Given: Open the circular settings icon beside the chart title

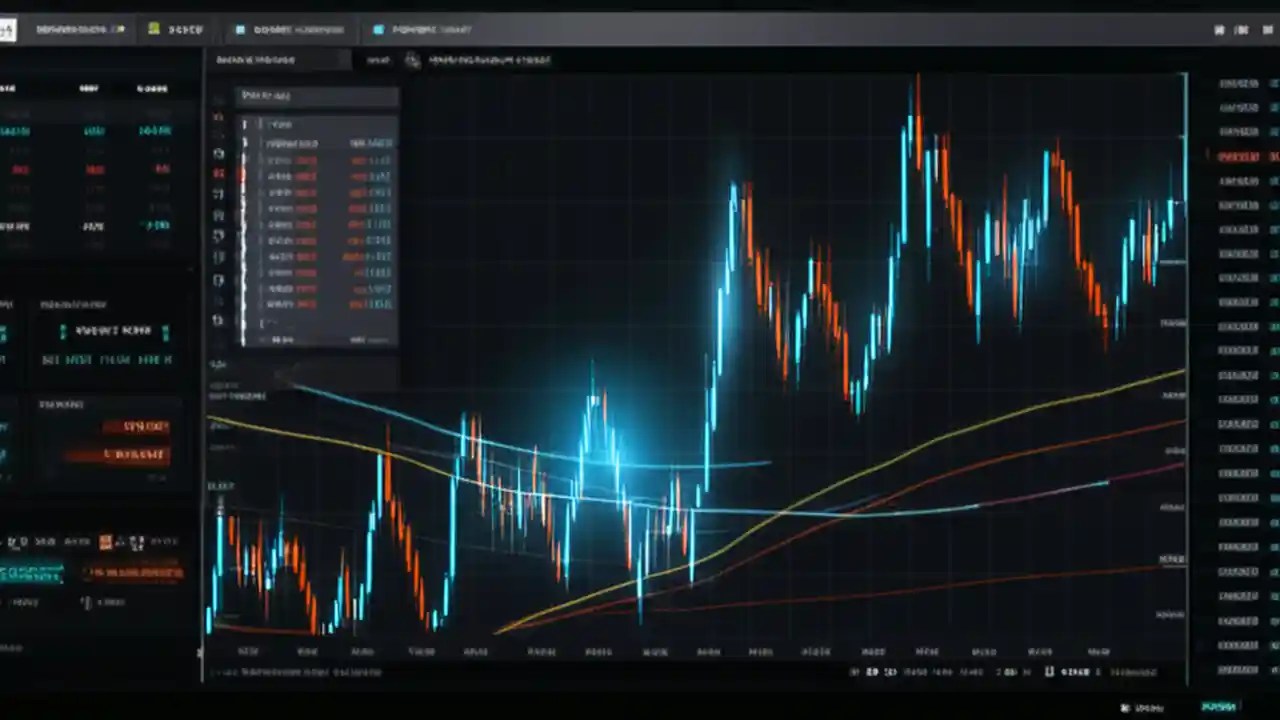Looking at the screenshot, I should point(412,60).
